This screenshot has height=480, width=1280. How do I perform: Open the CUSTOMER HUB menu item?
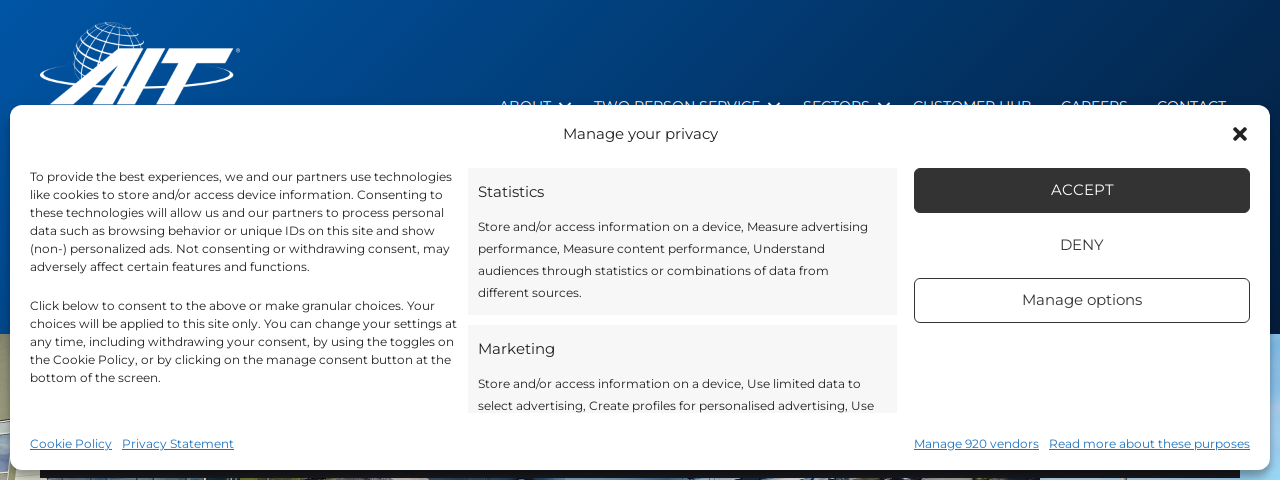coord(972,104)
